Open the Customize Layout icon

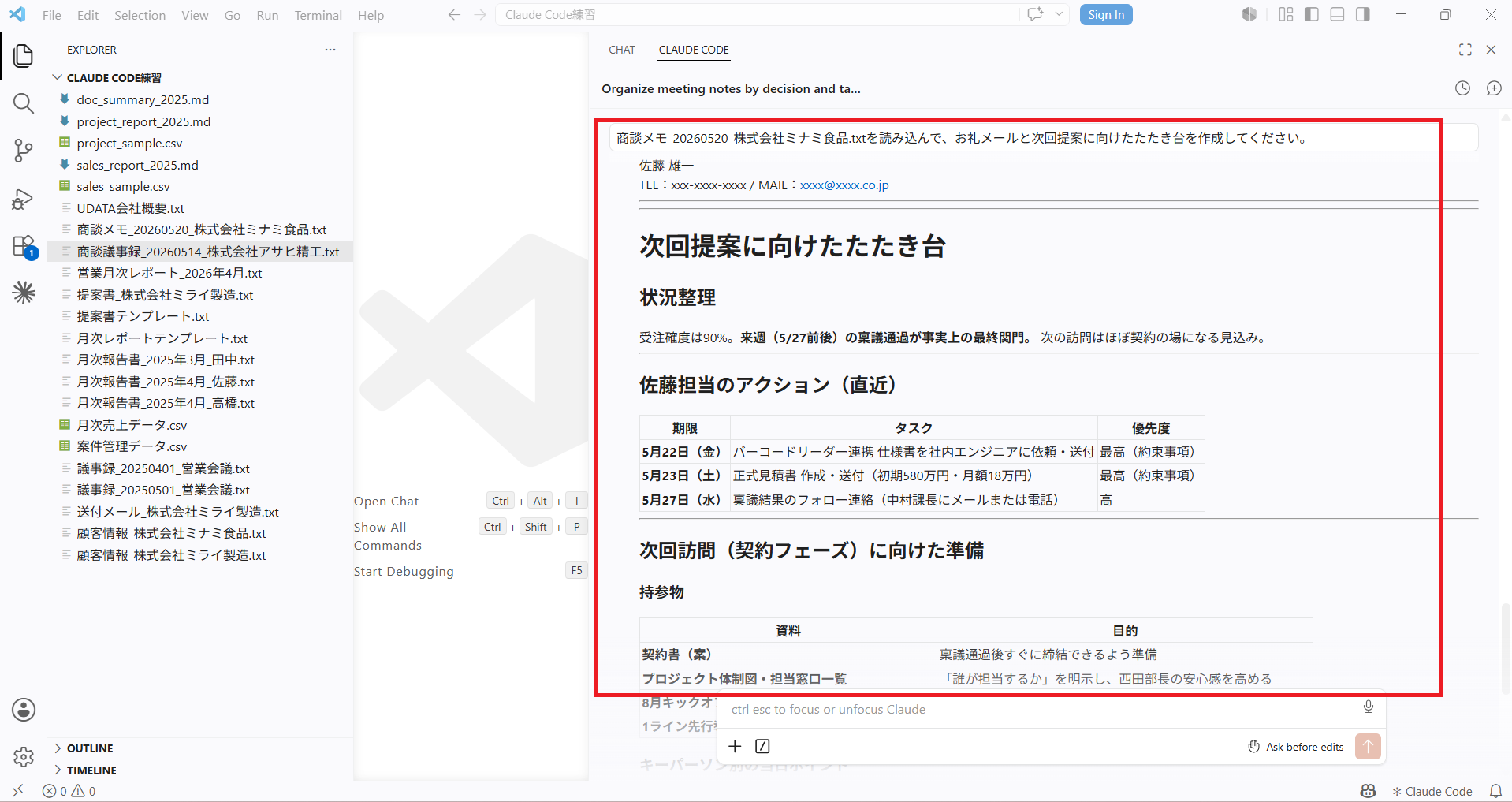coord(1286,14)
